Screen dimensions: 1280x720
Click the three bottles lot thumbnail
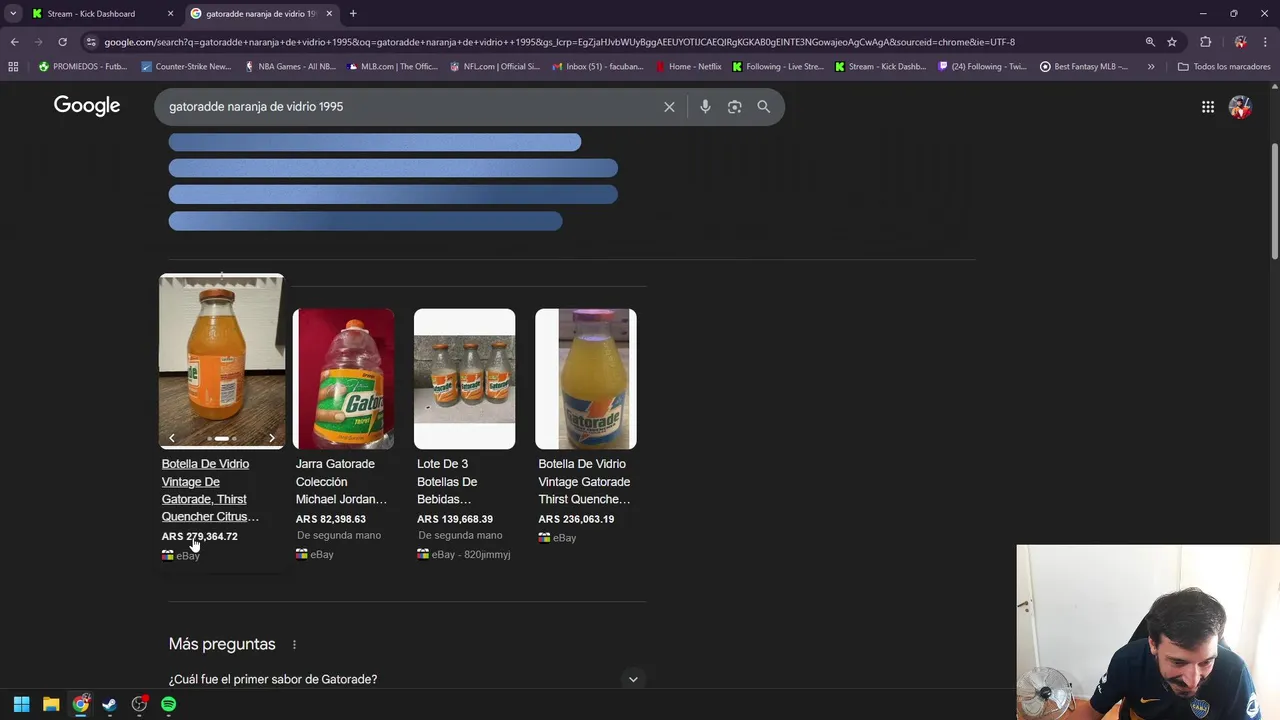pos(464,379)
